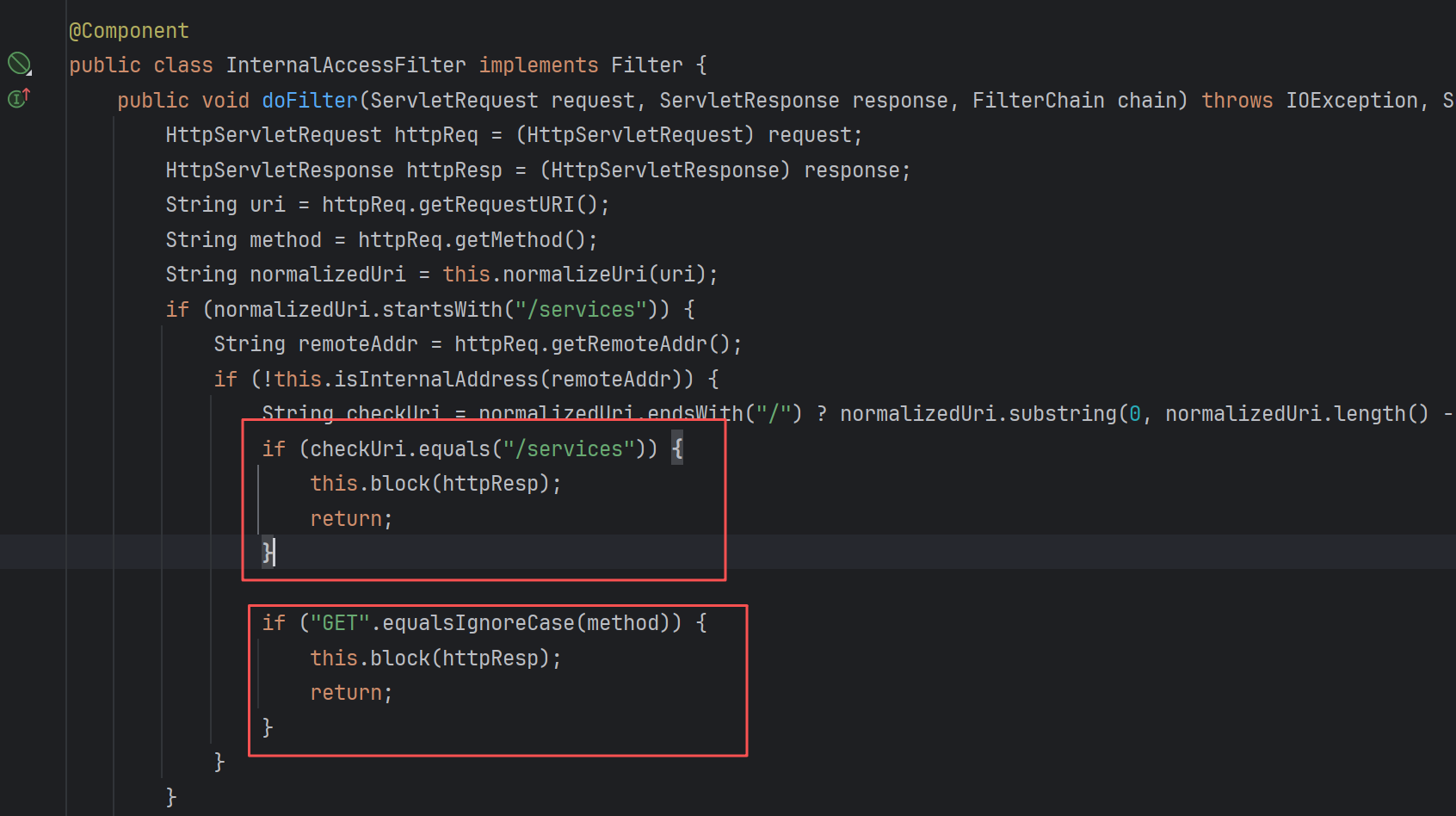
Task: Place cursor on InternalAccessFilter class name
Action: coord(346,65)
